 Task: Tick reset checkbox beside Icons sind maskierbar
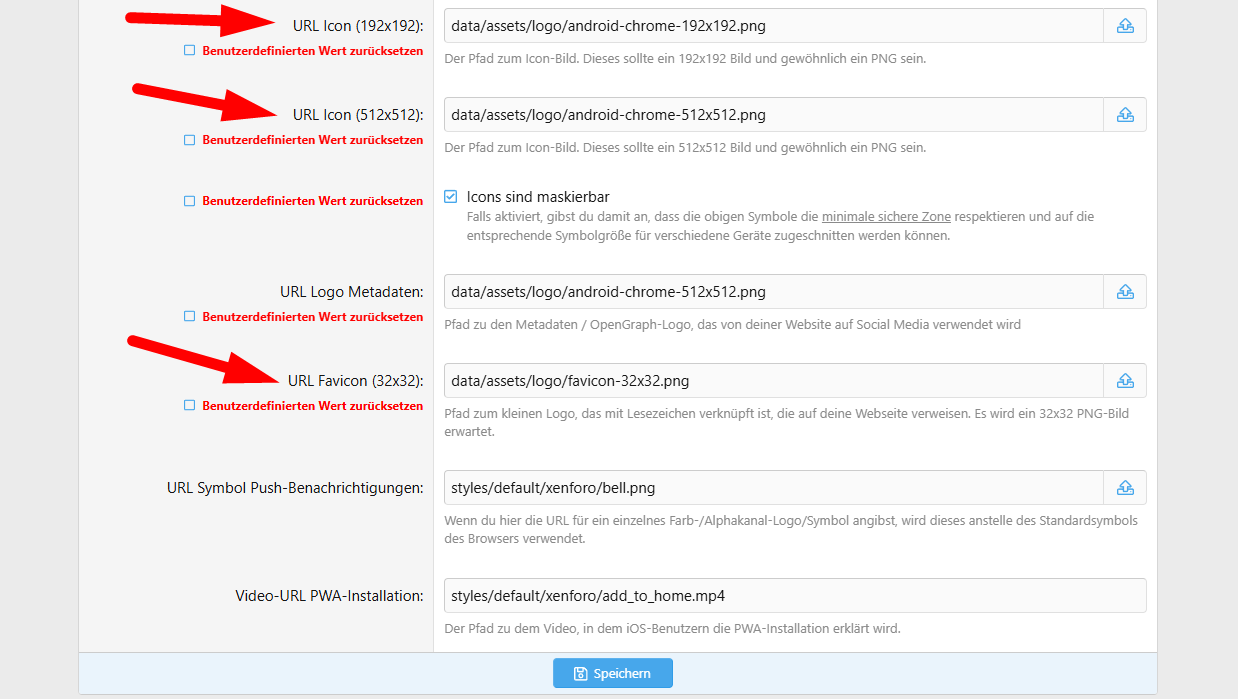[x=189, y=201]
